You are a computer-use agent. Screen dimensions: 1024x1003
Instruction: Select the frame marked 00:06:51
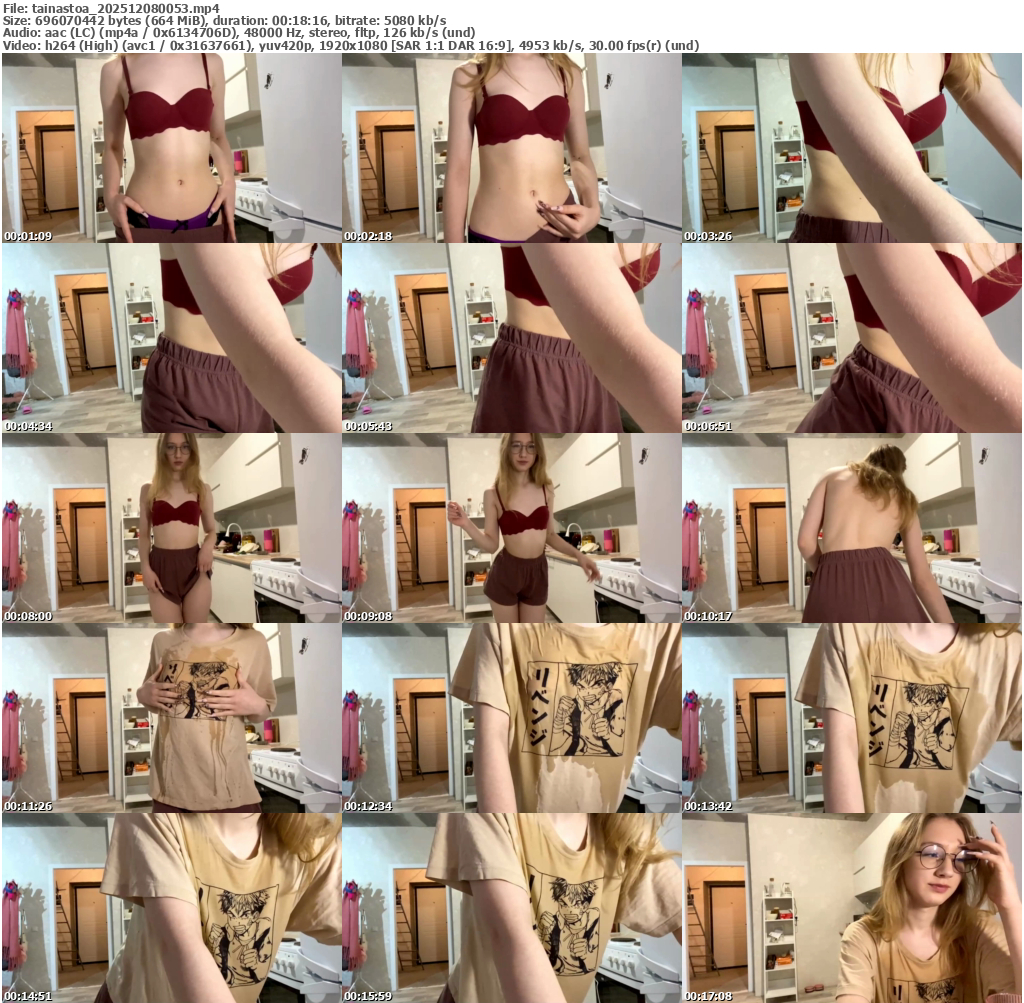(852, 338)
